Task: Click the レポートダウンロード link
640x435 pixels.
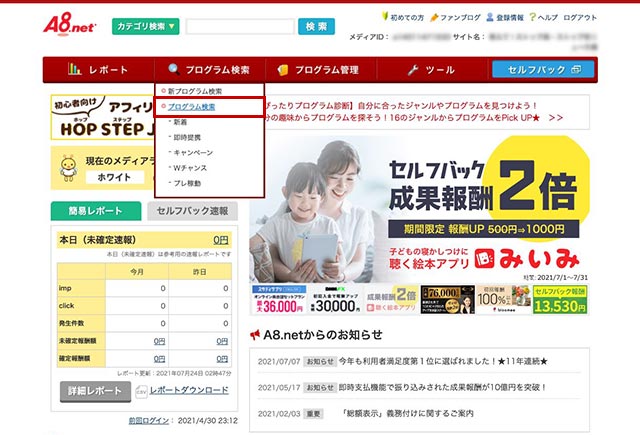Action: 189,391
